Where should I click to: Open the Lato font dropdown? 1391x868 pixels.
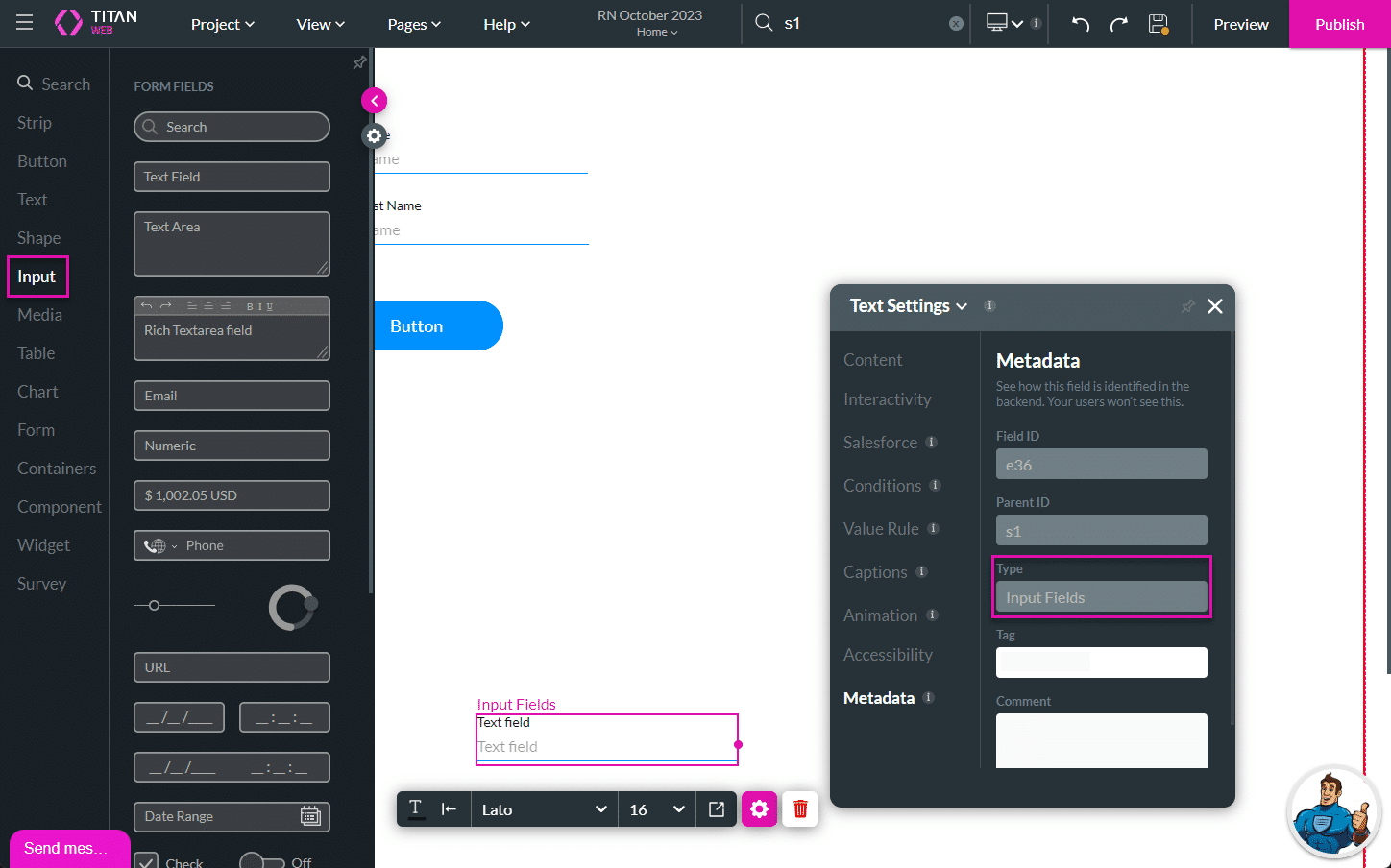tap(544, 809)
